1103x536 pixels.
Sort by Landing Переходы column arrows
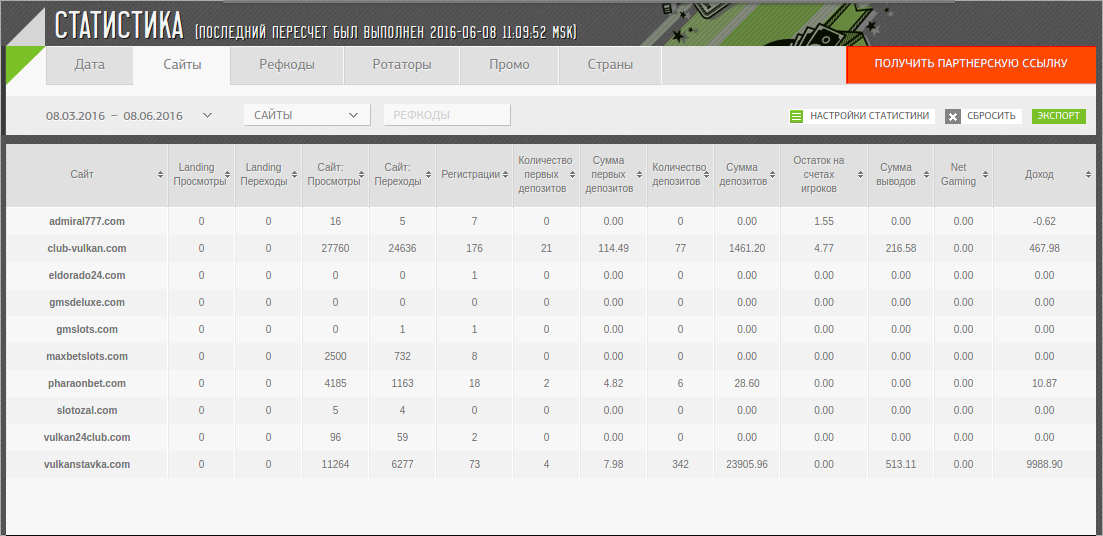coord(295,174)
